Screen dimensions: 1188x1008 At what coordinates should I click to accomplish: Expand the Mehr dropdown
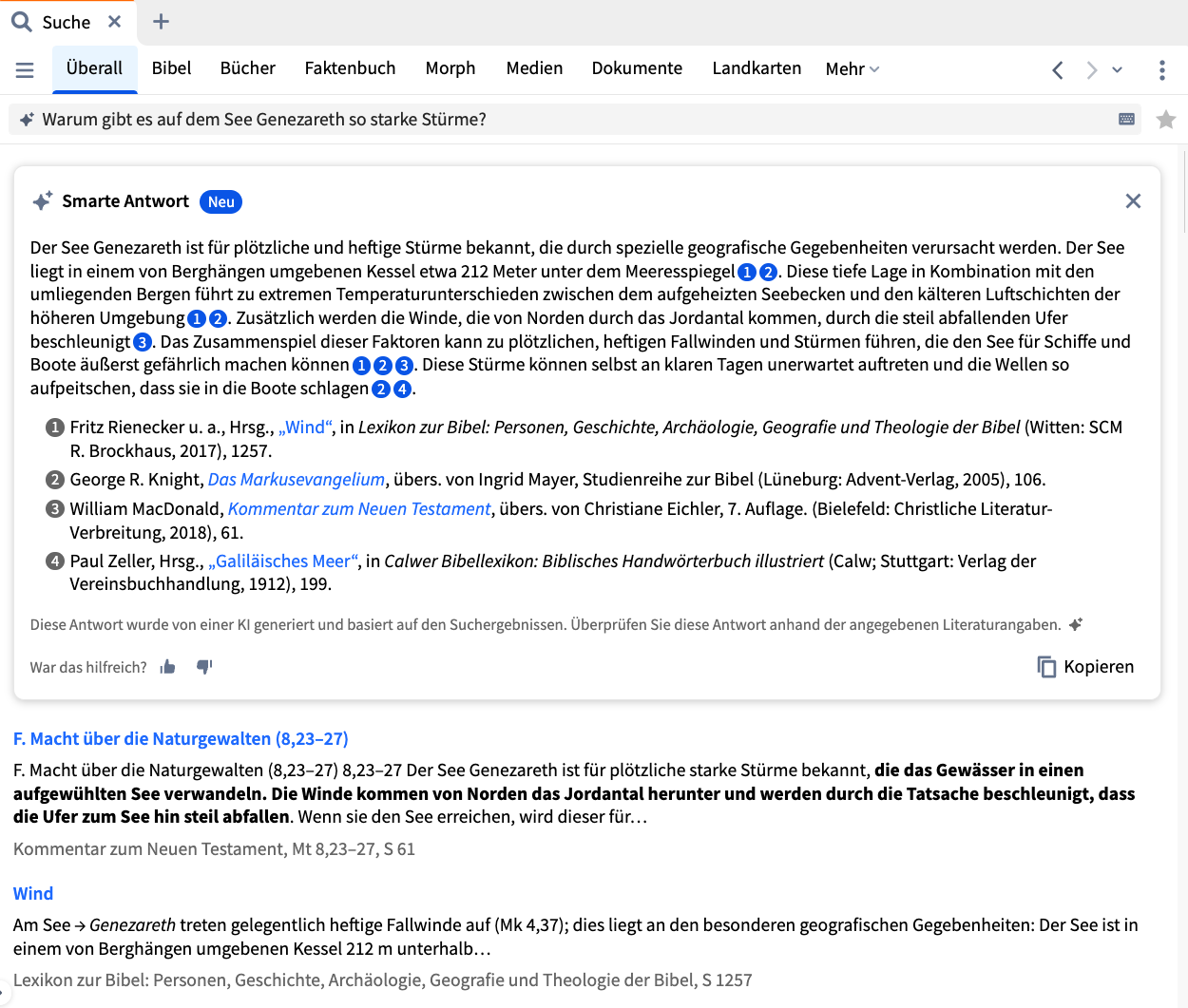click(x=853, y=69)
